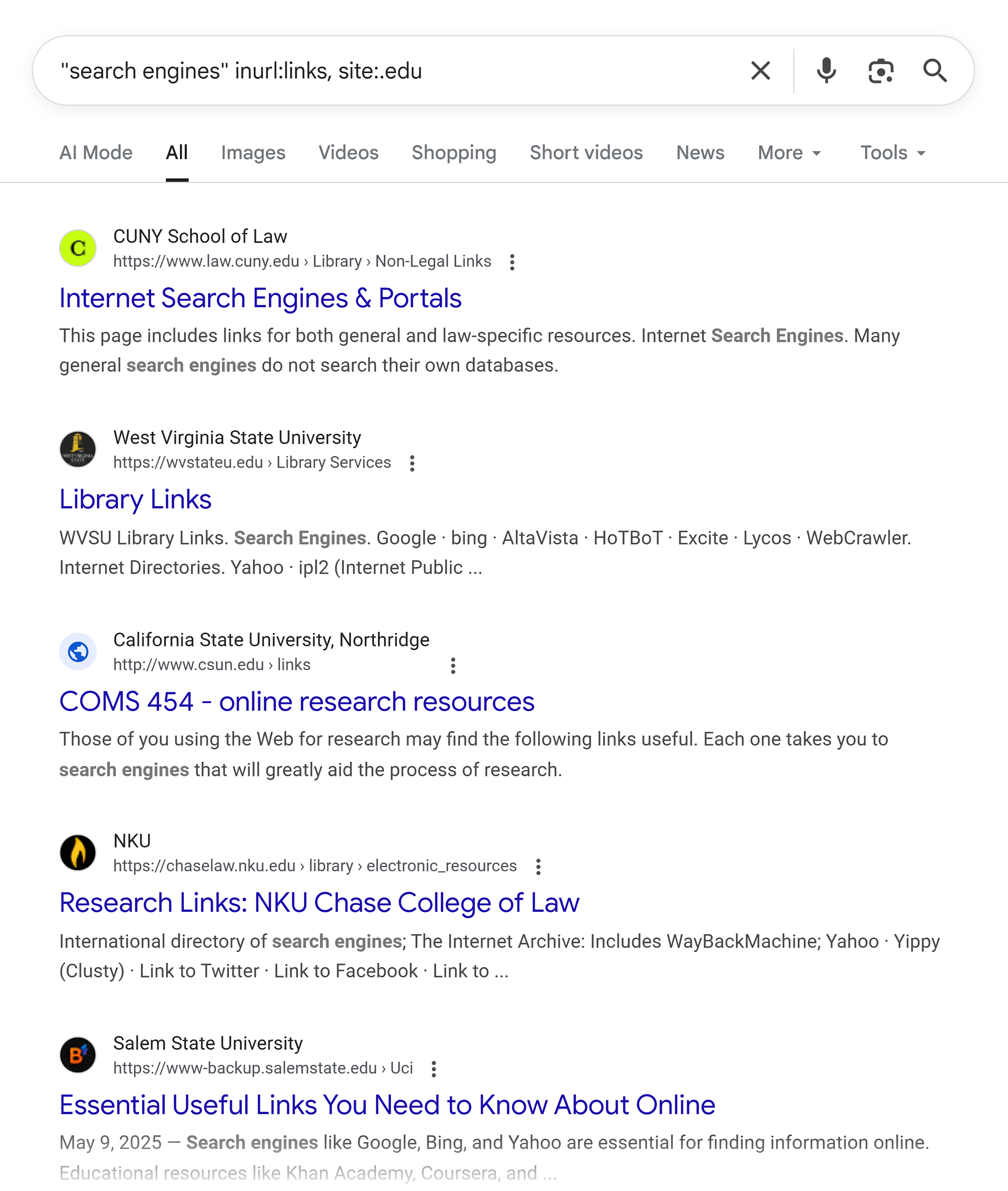Open three-dot menu for Salem State result
The width and height of the screenshot is (1008, 1191).
(x=434, y=1069)
